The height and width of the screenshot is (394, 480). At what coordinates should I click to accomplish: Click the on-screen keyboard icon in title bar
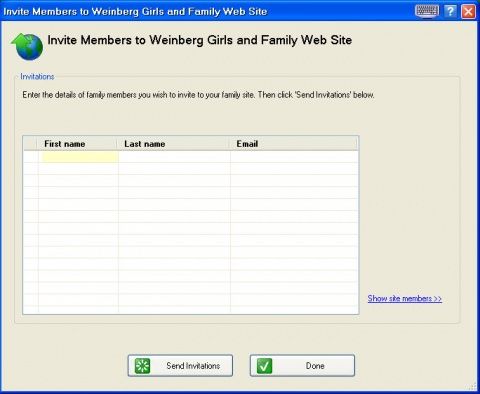click(427, 11)
